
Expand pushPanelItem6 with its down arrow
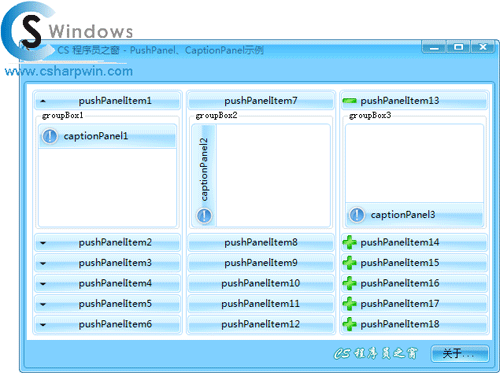43,325
